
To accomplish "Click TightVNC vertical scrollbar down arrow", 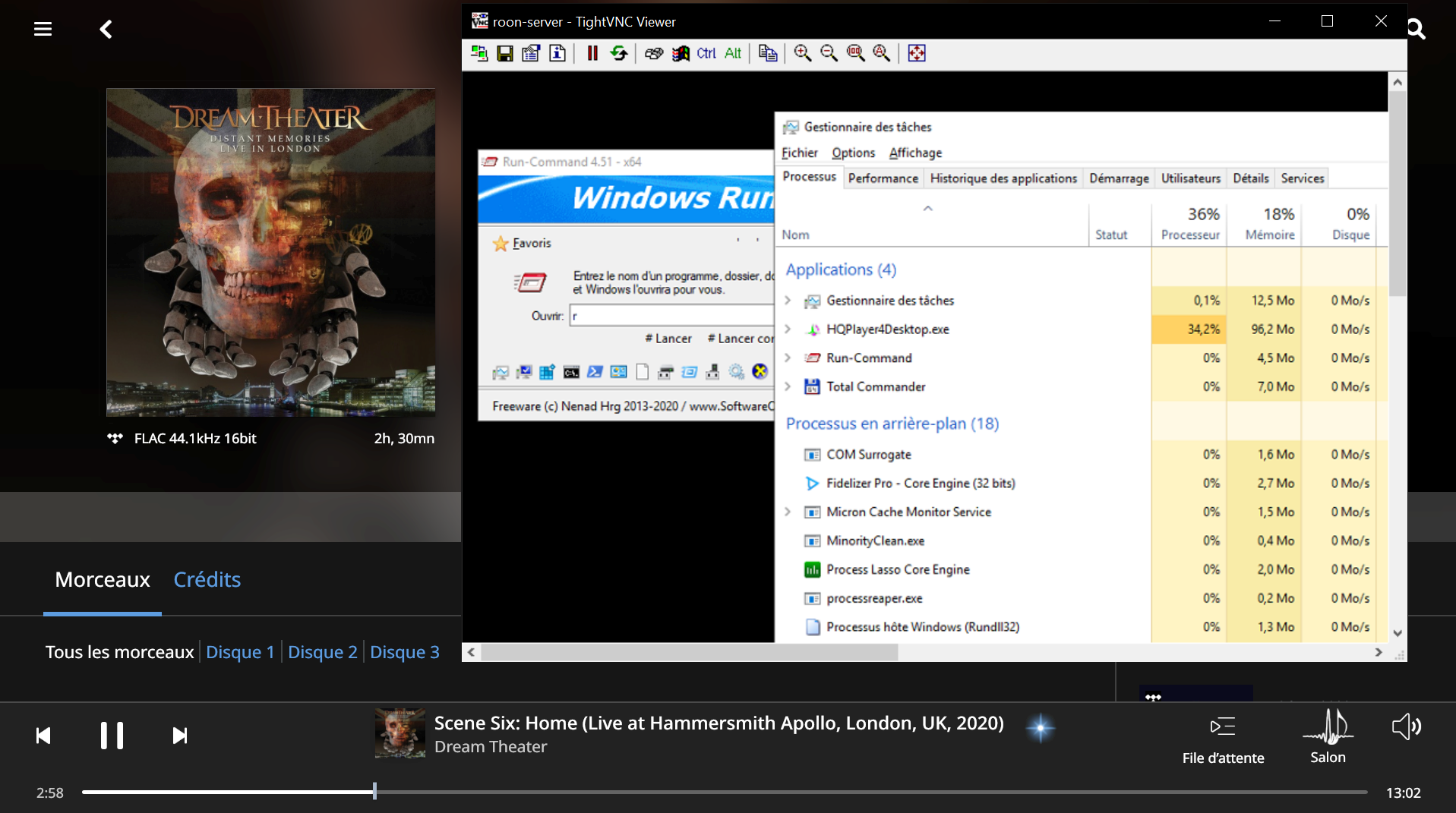I will 1397,633.
